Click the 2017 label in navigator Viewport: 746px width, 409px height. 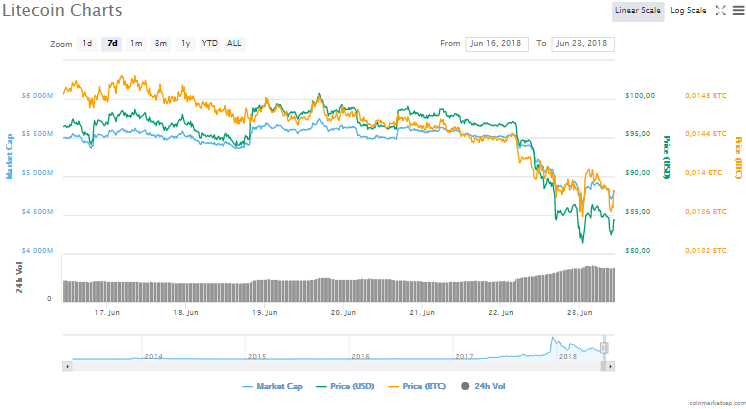click(464, 356)
